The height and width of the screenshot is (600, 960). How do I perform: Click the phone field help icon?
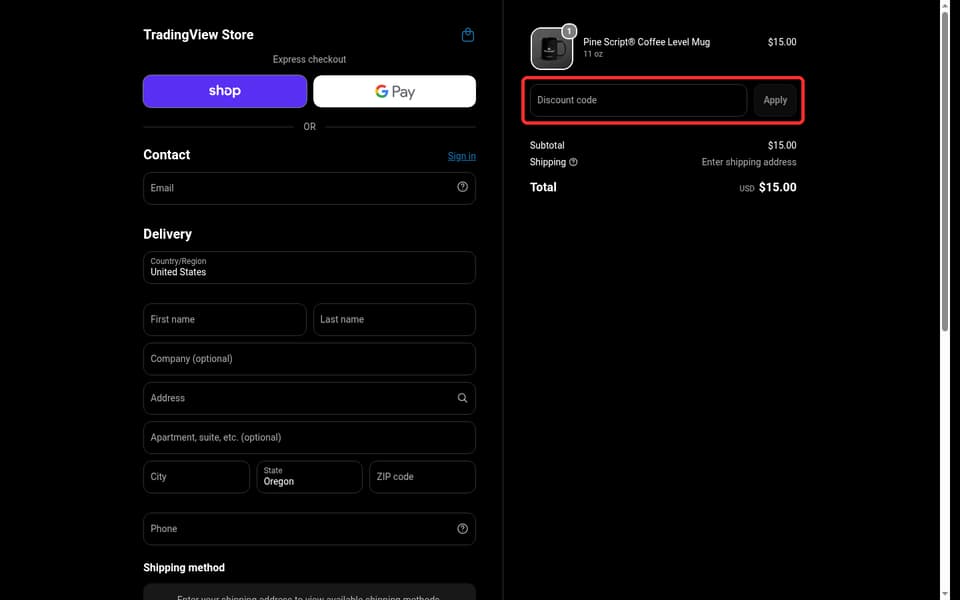pos(462,528)
